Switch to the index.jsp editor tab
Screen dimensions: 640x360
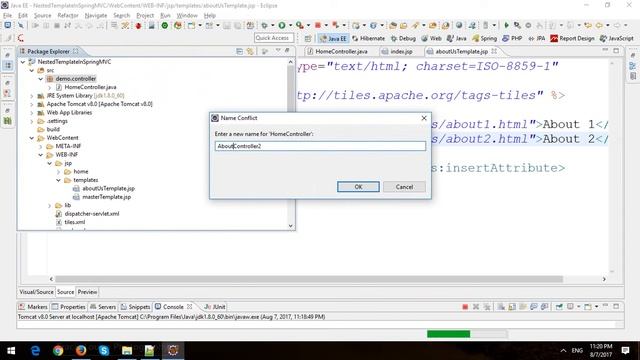398,51
